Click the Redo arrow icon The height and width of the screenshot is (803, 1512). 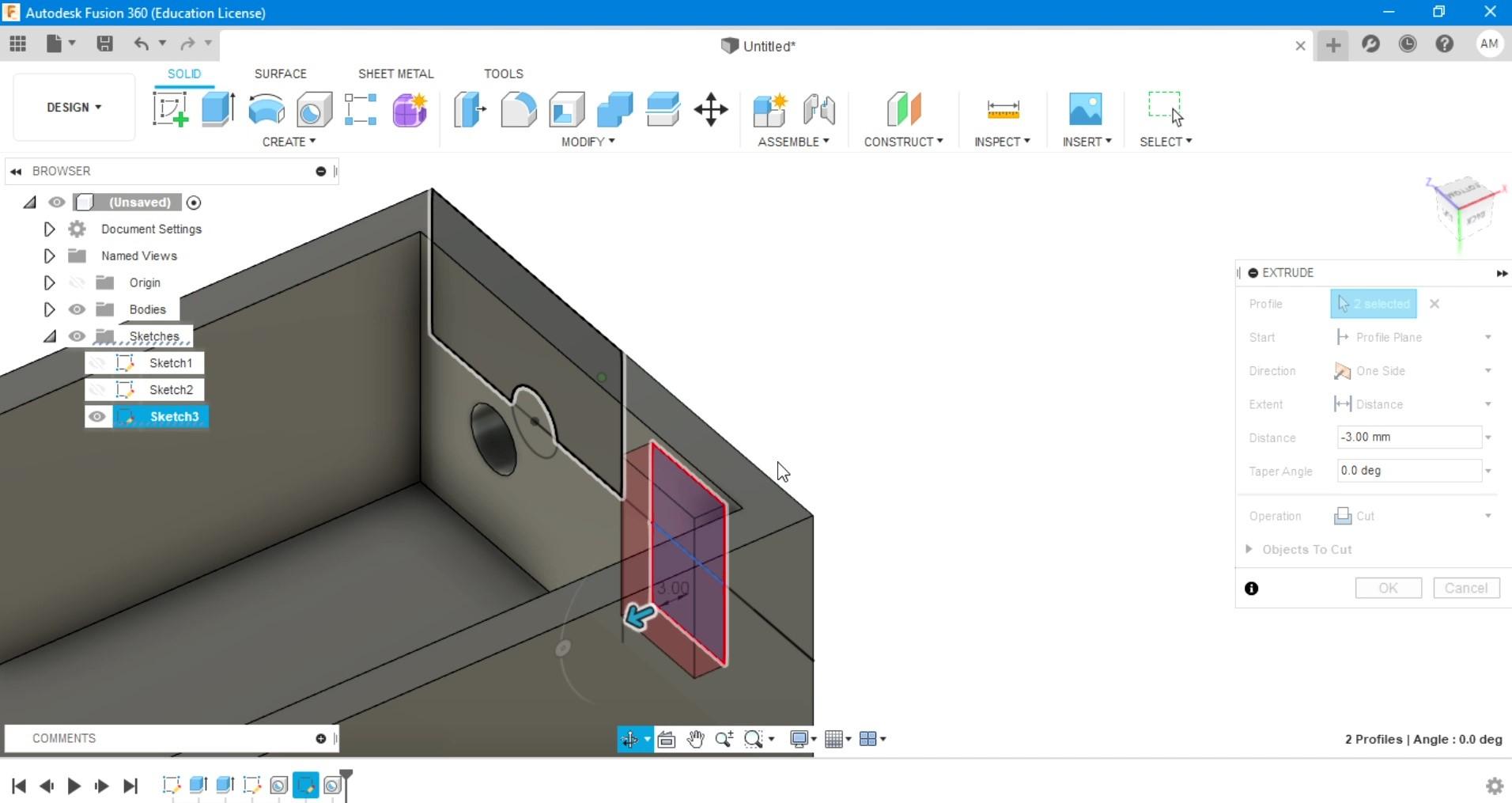pyautogui.click(x=187, y=44)
